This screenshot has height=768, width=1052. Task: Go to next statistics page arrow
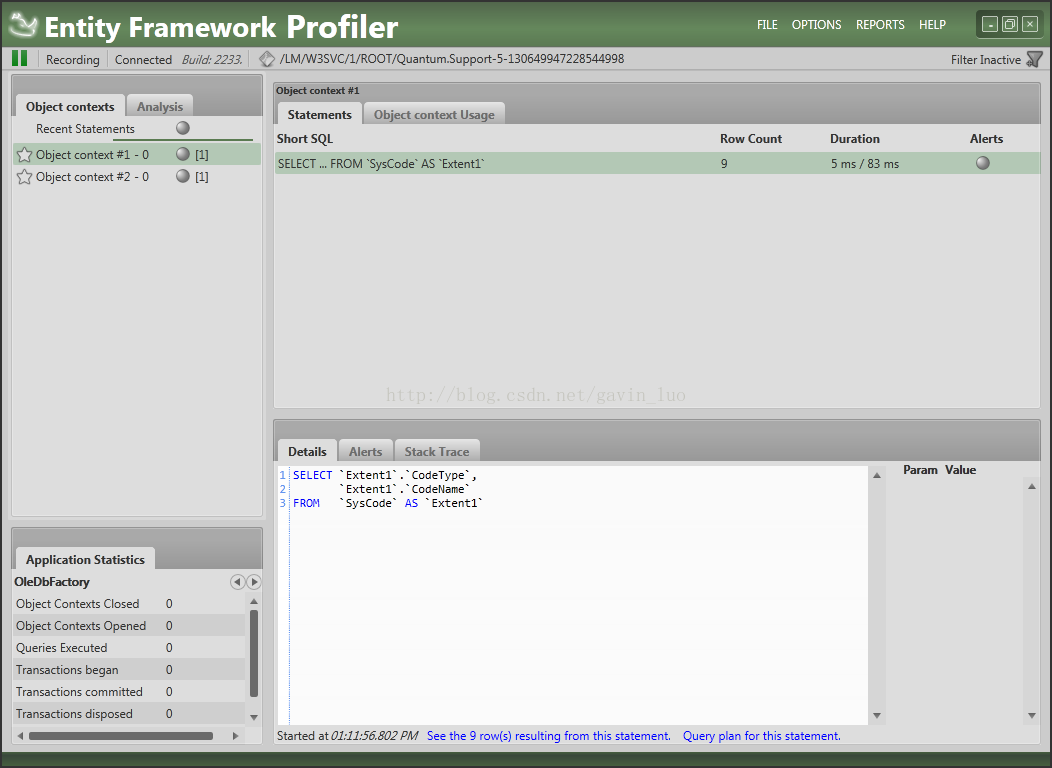254,582
